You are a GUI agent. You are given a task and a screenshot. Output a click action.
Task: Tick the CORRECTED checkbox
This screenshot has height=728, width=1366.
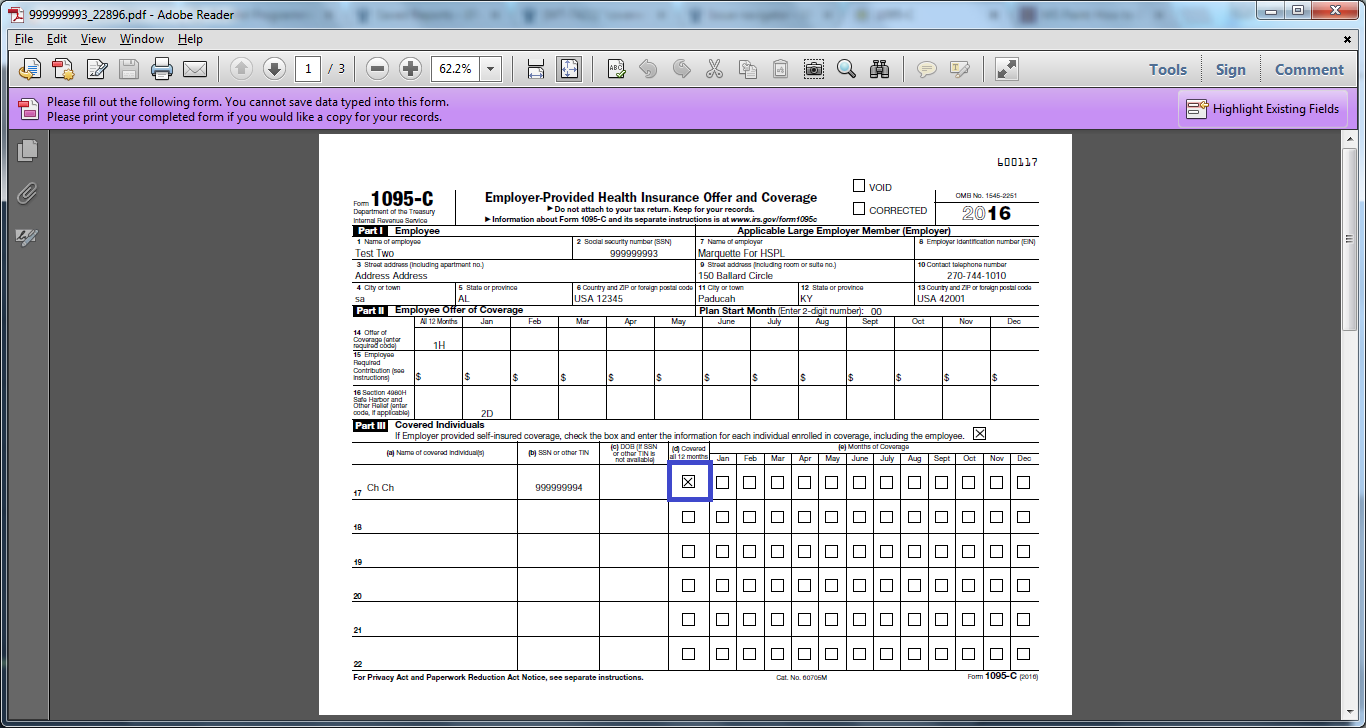[x=859, y=209]
